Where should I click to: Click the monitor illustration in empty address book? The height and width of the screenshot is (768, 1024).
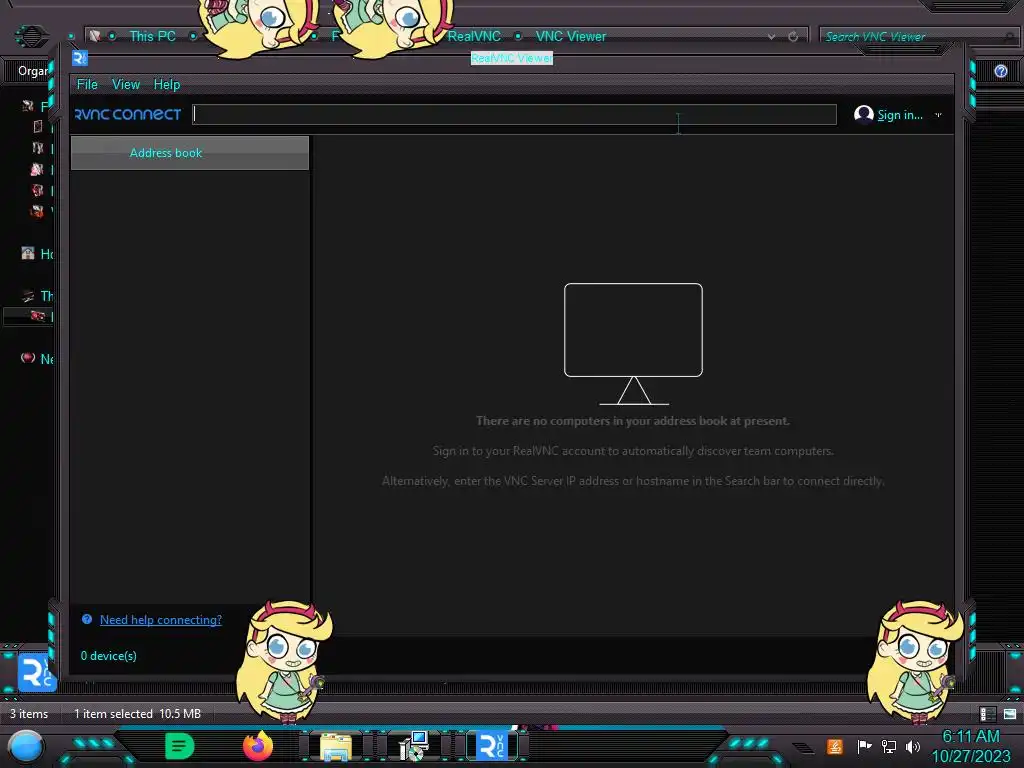(633, 344)
